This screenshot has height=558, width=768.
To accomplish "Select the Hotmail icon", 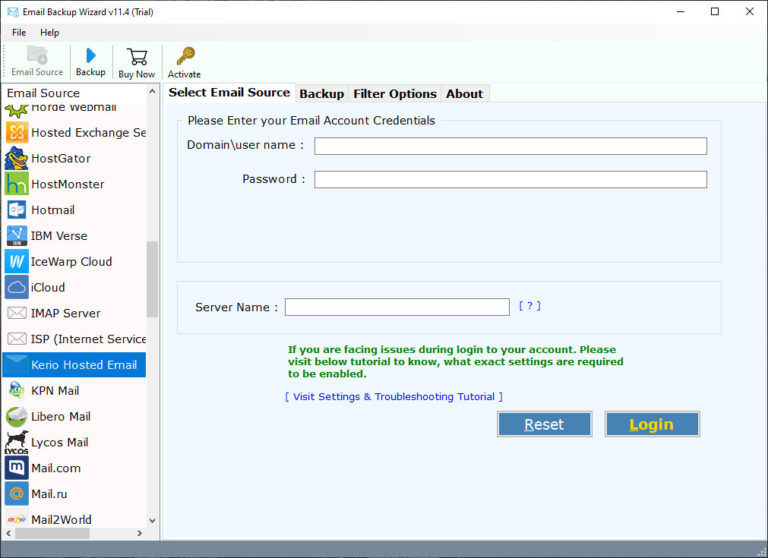I will (17, 210).
